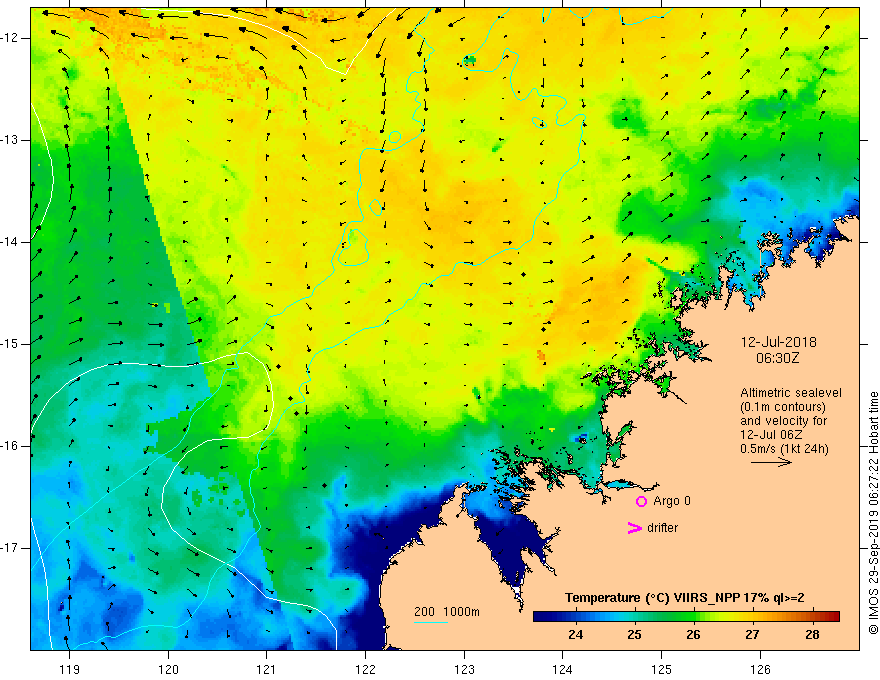Click longitude axis label 124
The width and height of the screenshot is (880, 680).
click(x=562, y=669)
